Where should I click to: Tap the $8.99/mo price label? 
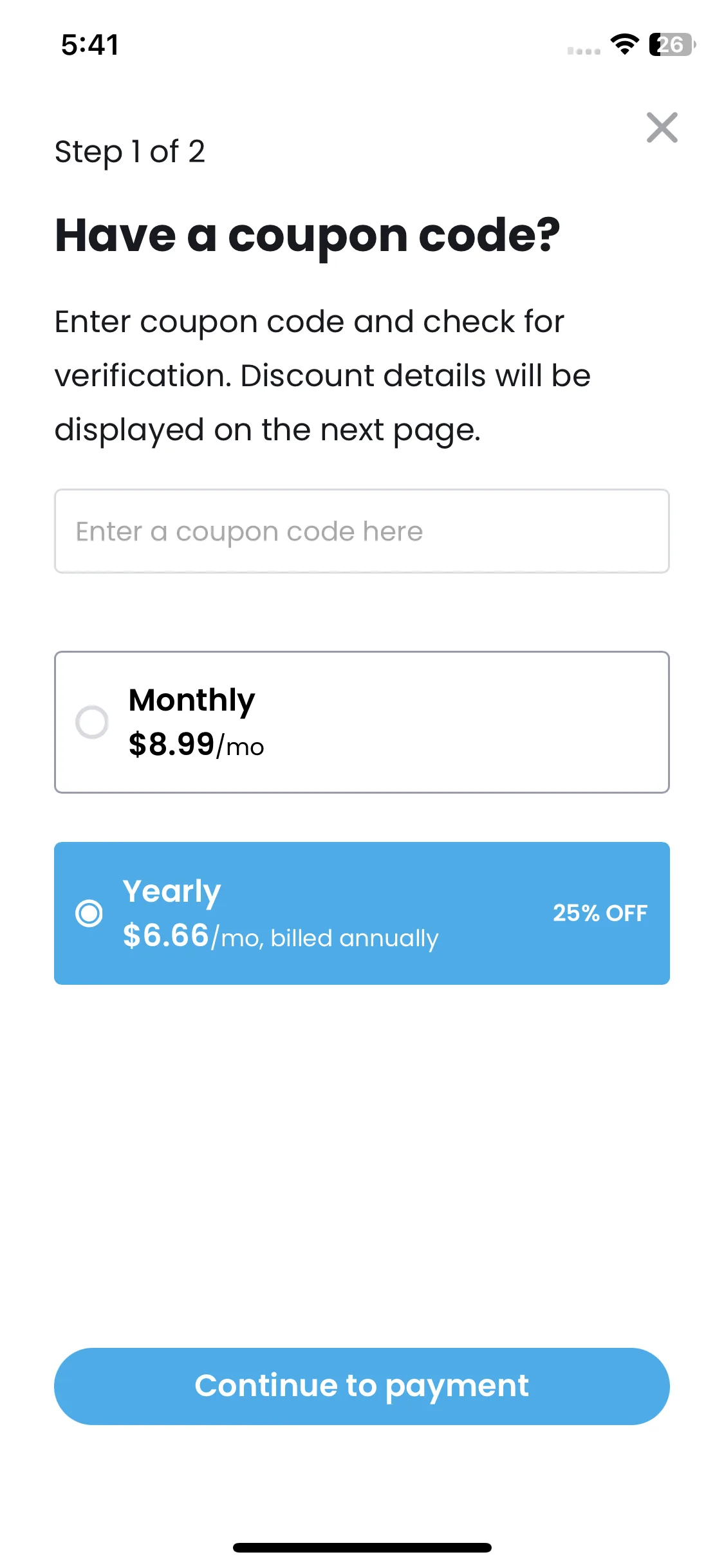[196, 745]
